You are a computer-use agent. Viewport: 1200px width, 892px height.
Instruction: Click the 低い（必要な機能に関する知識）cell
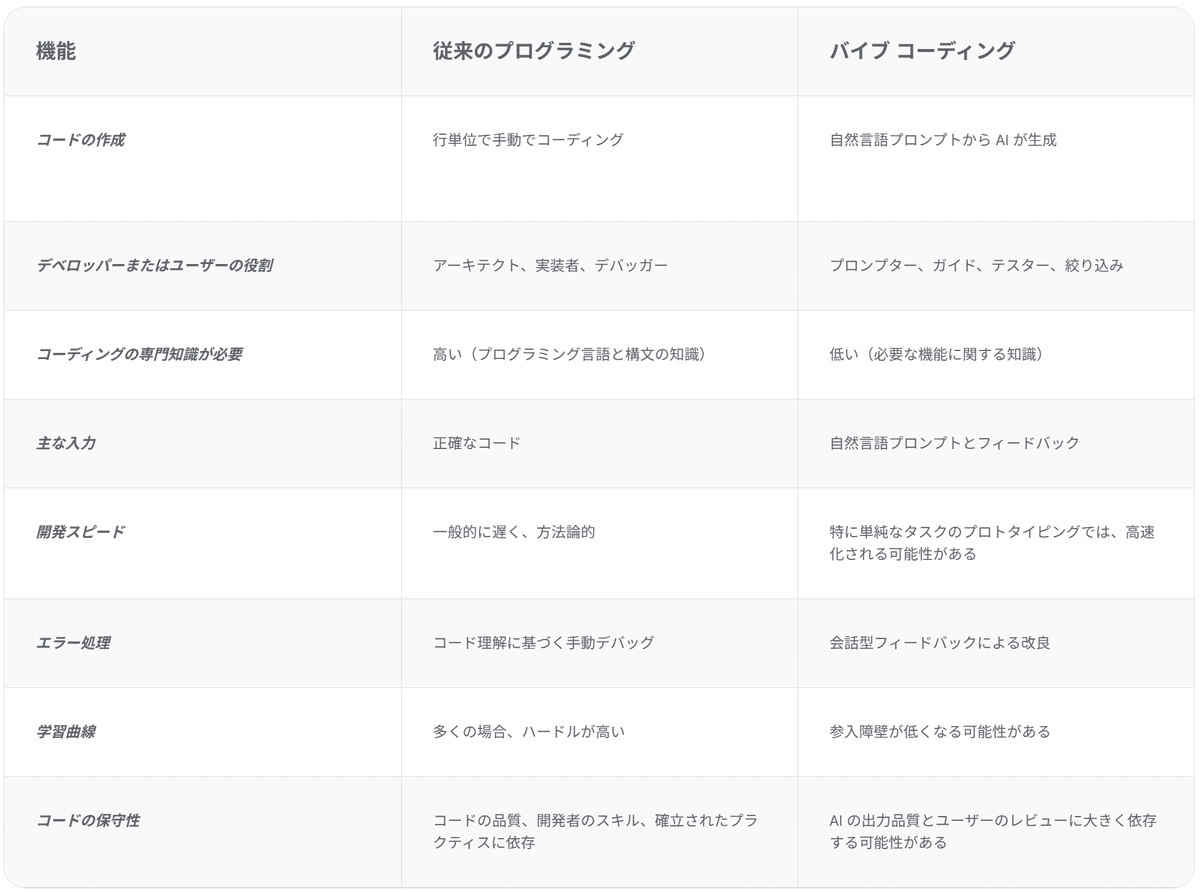click(936, 355)
